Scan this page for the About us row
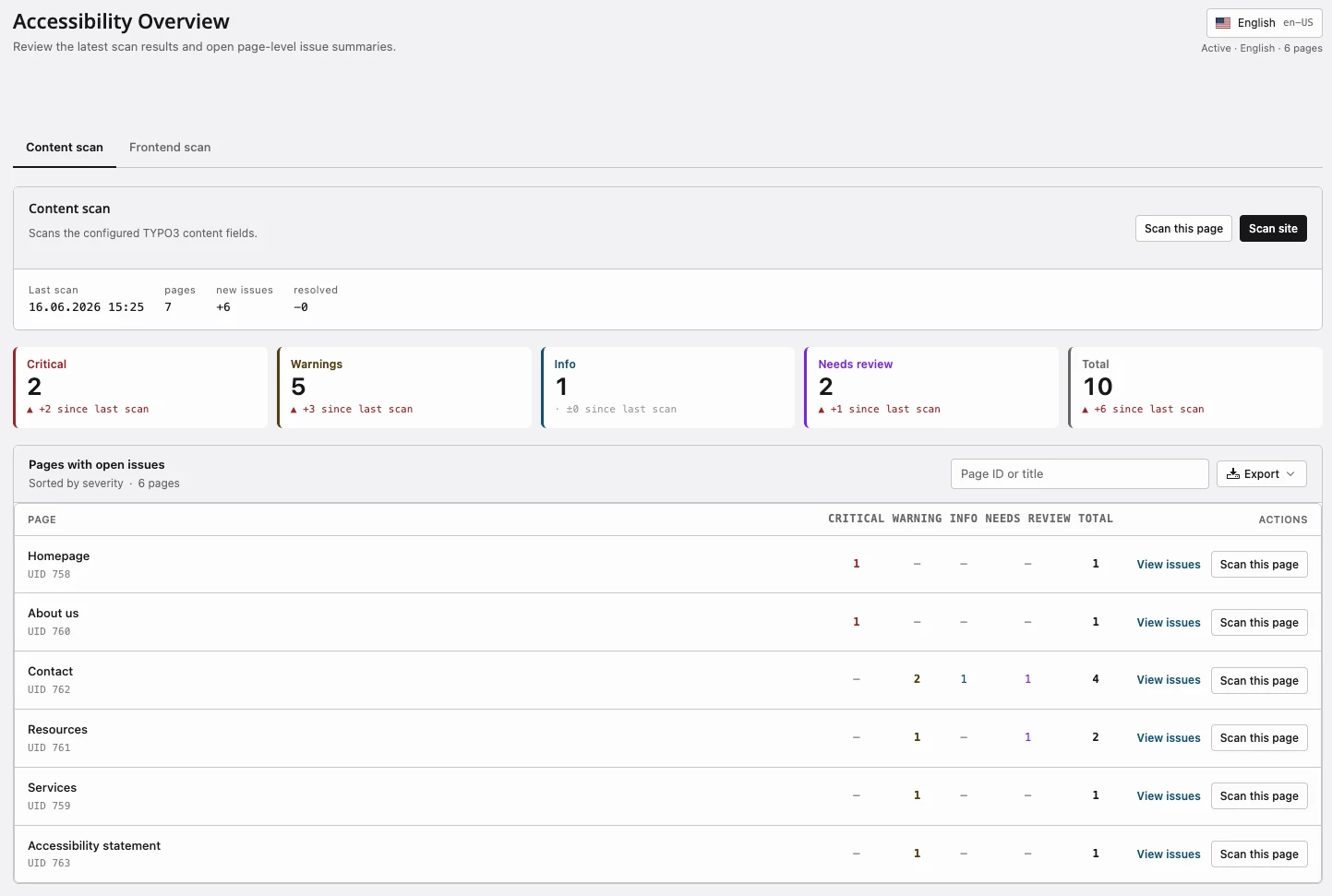Screen dimensions: 1332x896 pyautogui.click(x=1259, y=623)
